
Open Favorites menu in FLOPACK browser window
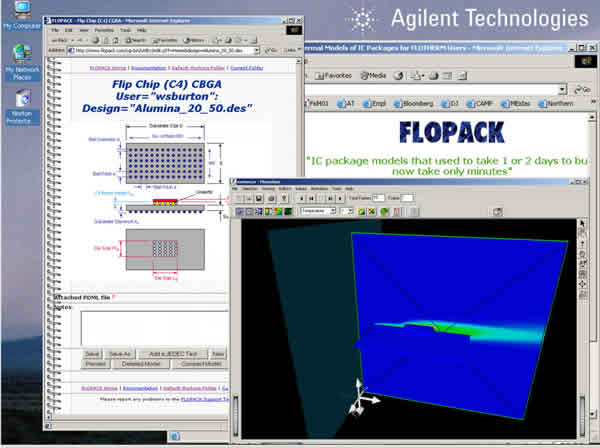pyautogui.click(x=104, y=30)
